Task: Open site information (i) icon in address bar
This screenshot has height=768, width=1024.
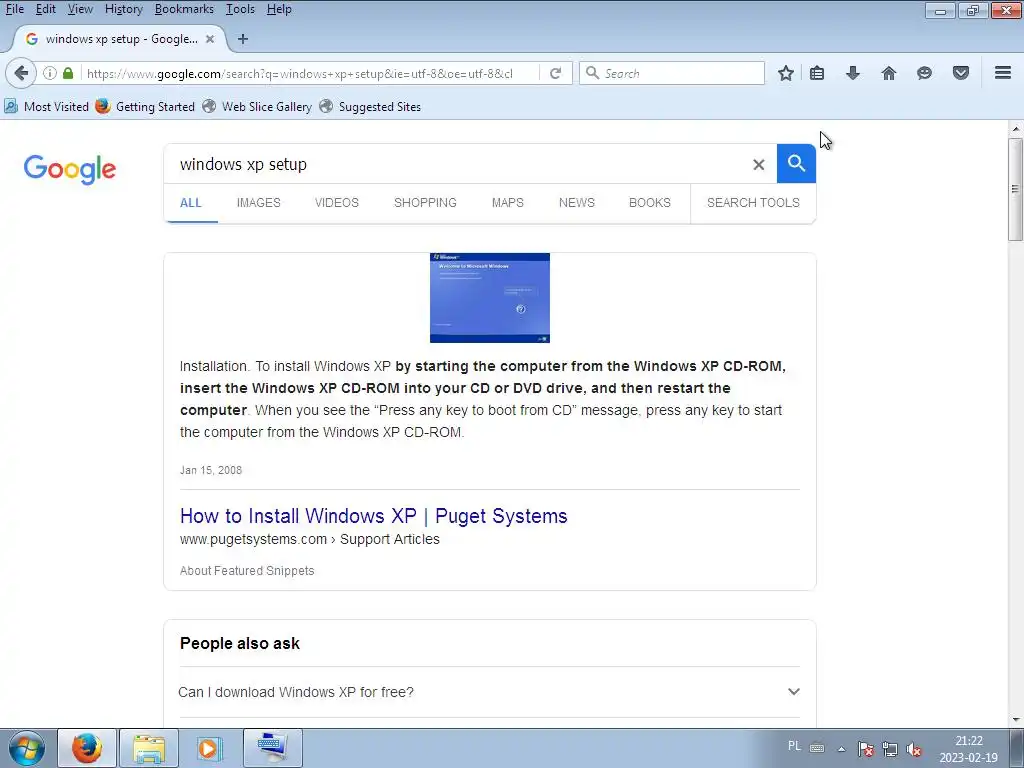Action: click(x=50, y=73)
